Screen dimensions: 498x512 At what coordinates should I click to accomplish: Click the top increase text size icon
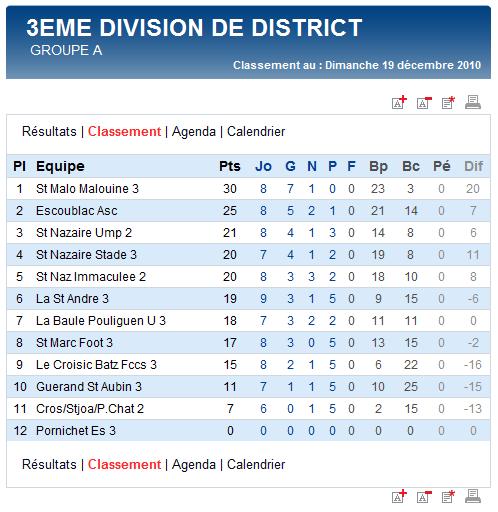coord(399,102)
